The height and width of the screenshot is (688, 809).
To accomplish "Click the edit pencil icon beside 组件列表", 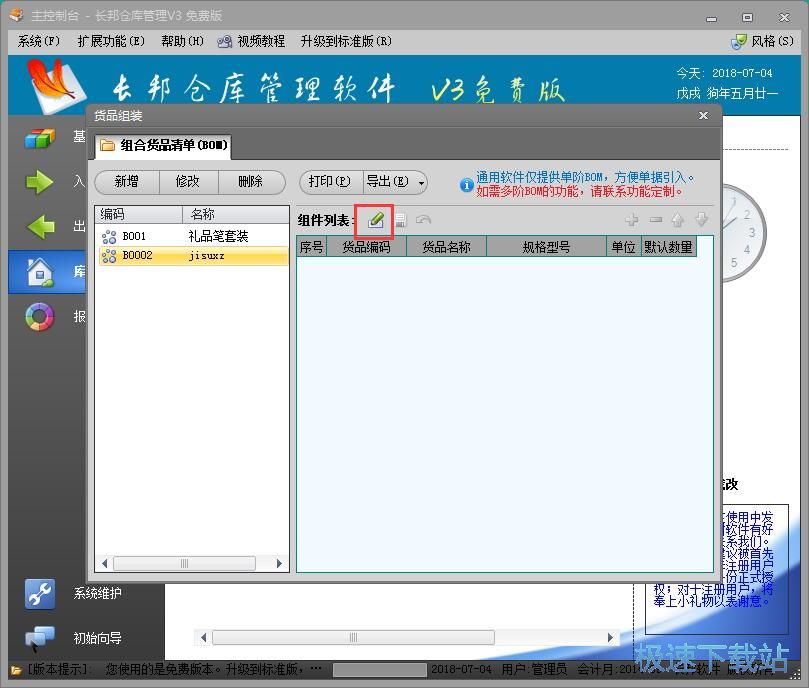I will point(375,220).
